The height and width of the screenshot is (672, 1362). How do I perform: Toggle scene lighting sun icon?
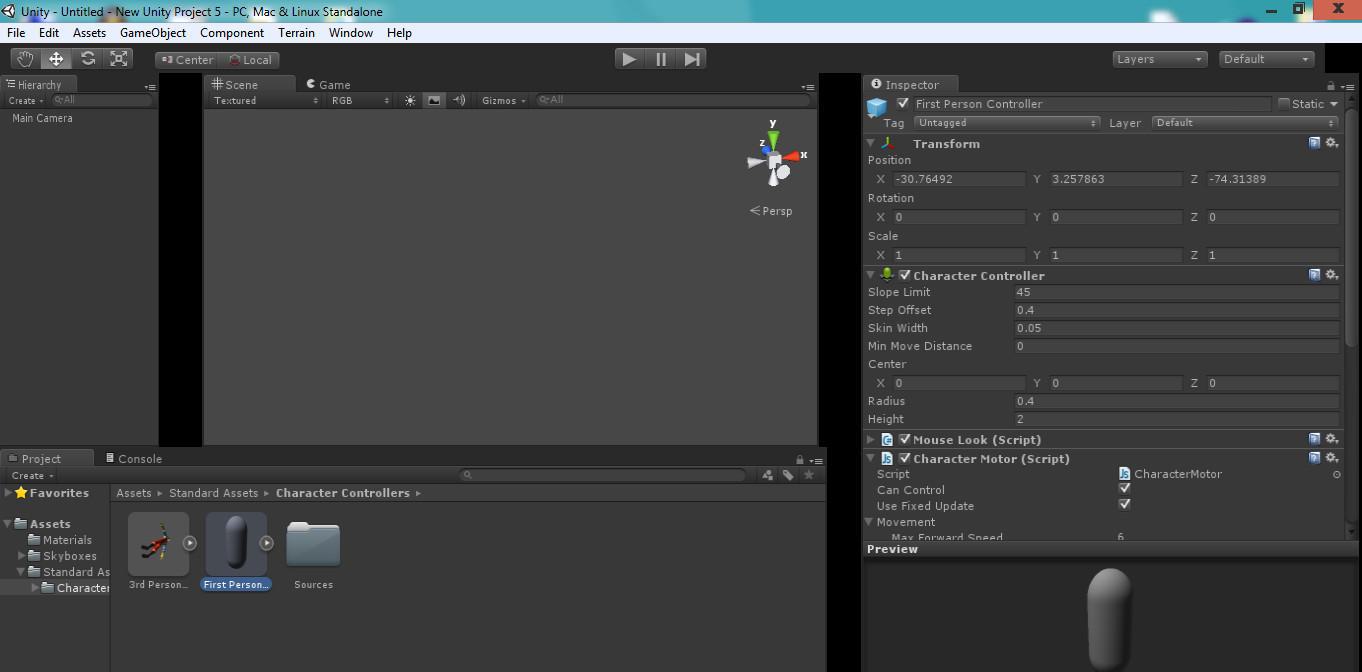click(410, 100)
